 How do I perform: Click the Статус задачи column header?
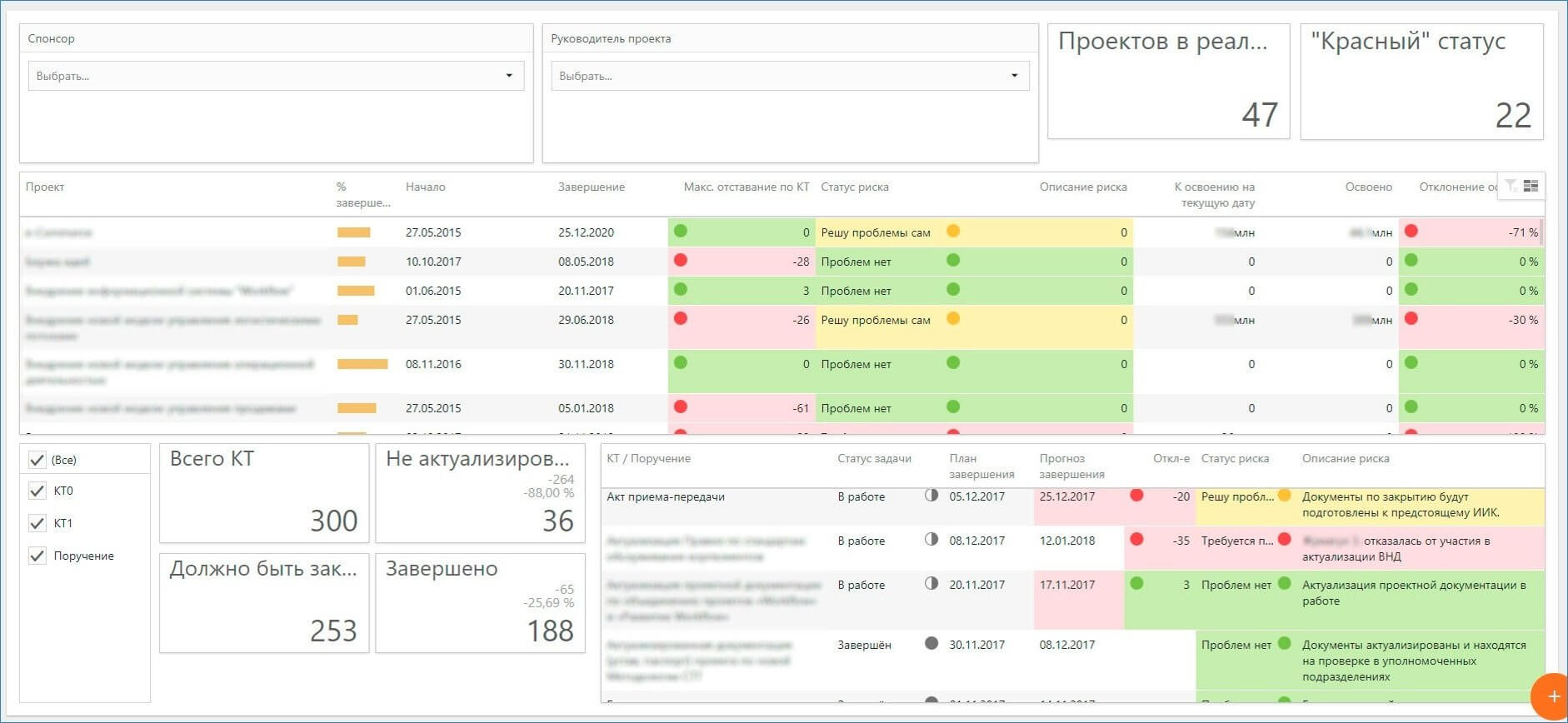coord(874,458)
